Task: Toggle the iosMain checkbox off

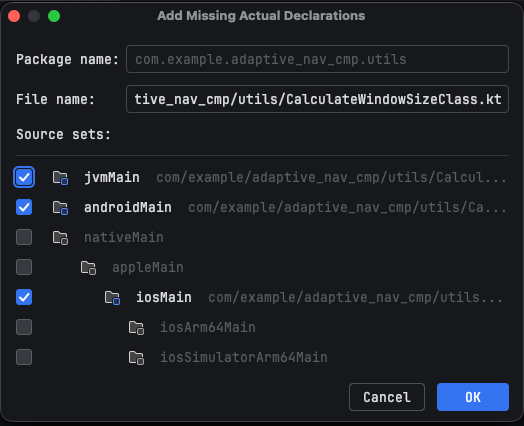Action: pyautogui.click(x=24, y=297)
